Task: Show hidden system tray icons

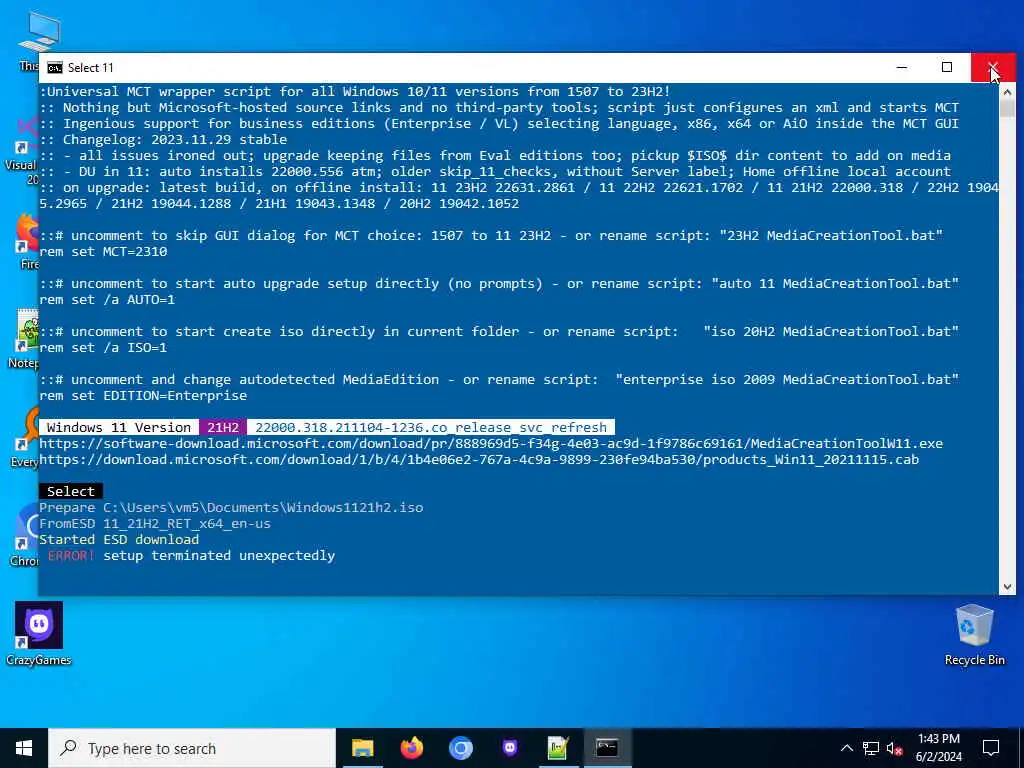Action: (846, 748)
